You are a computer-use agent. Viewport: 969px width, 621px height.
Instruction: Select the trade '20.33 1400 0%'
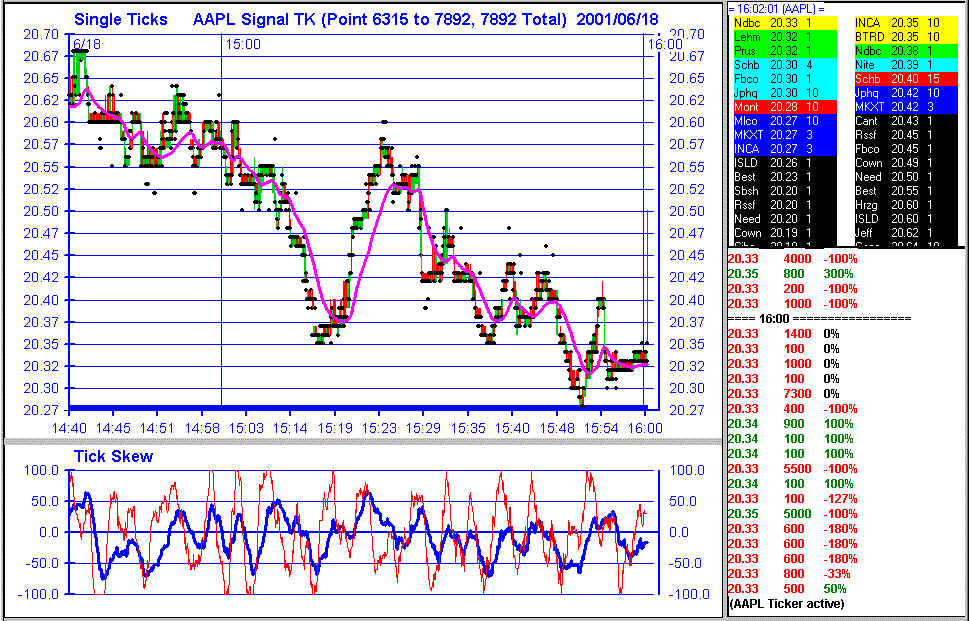click(784, 334)
